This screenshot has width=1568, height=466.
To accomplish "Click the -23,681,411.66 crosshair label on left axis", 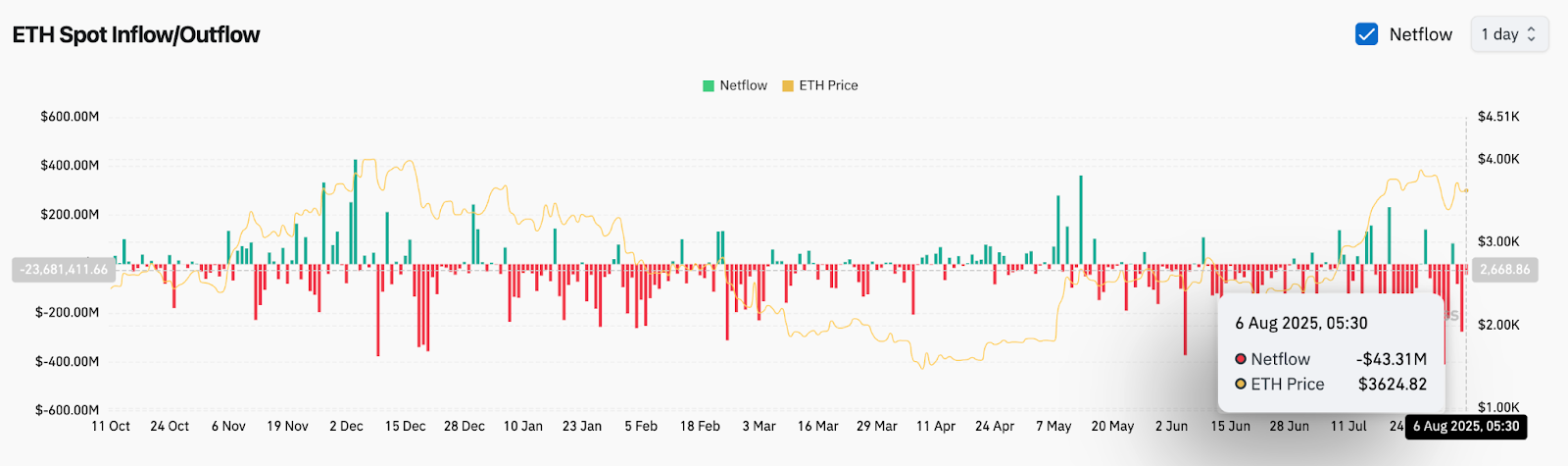I will pyautogui.click(x=64, y=270).
